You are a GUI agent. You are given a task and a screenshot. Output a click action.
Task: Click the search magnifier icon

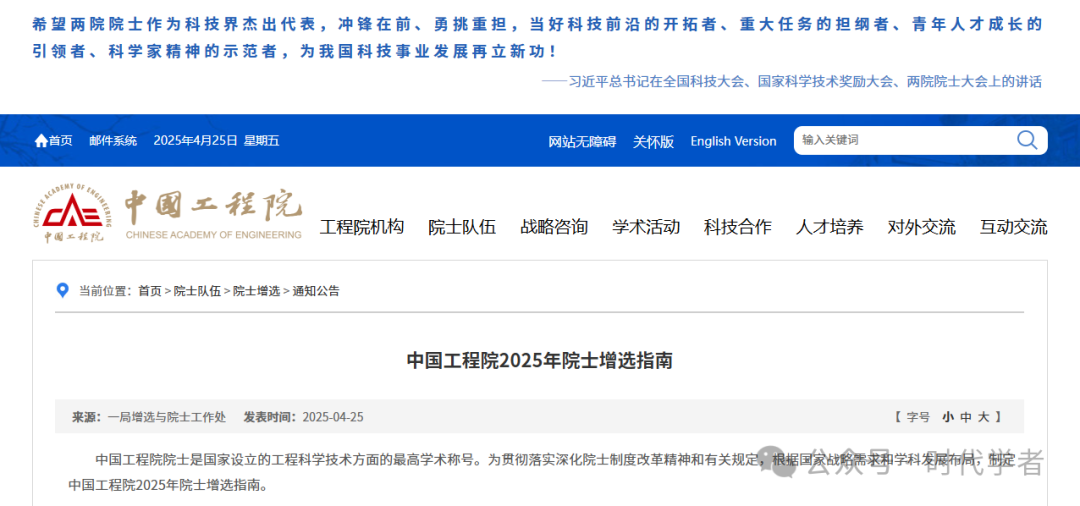[x=1027, y=140]
